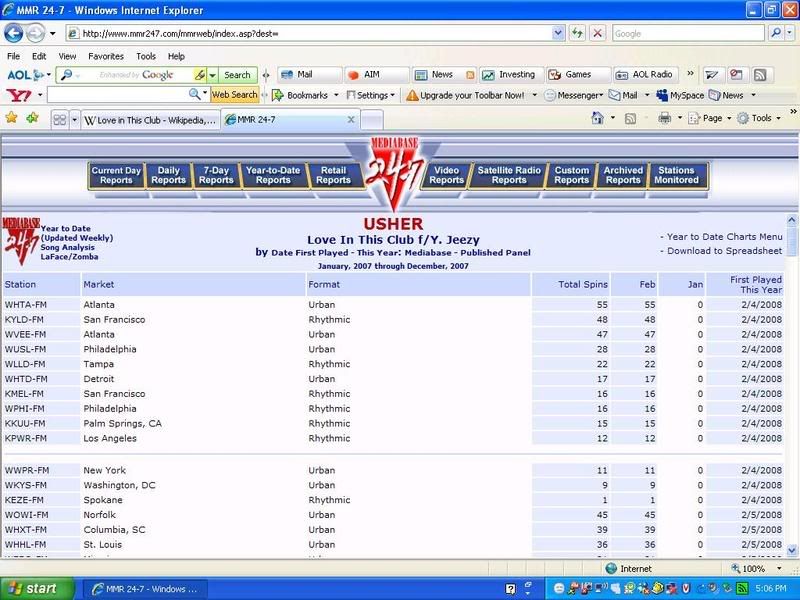Click the magnifier beside the Google search box

[x=776, y=34]
